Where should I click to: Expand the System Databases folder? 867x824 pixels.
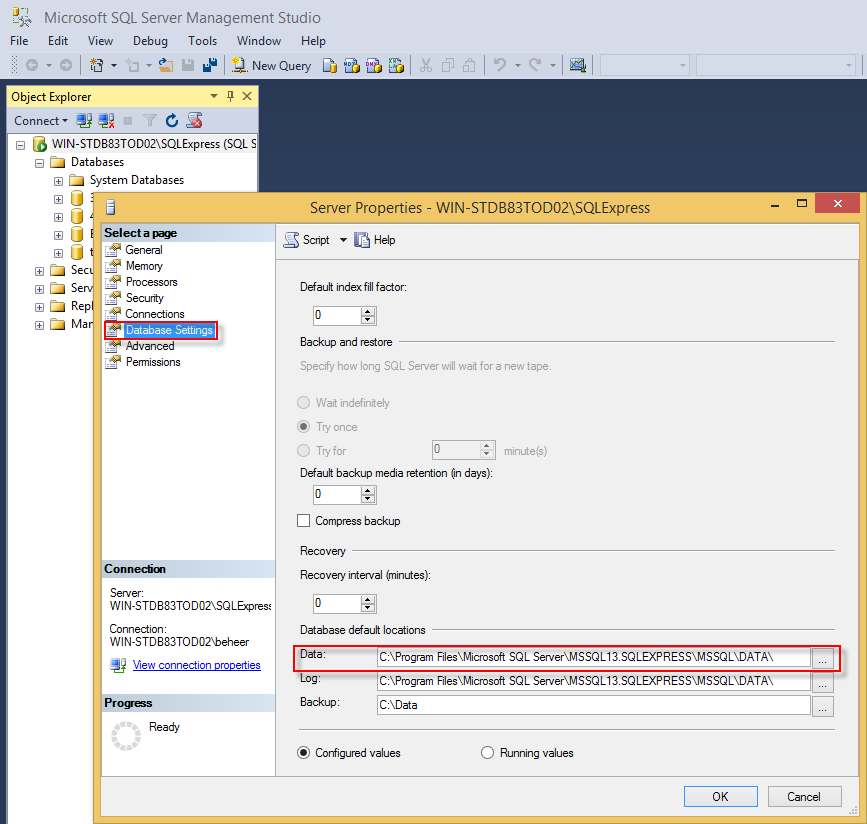(58, 181)
